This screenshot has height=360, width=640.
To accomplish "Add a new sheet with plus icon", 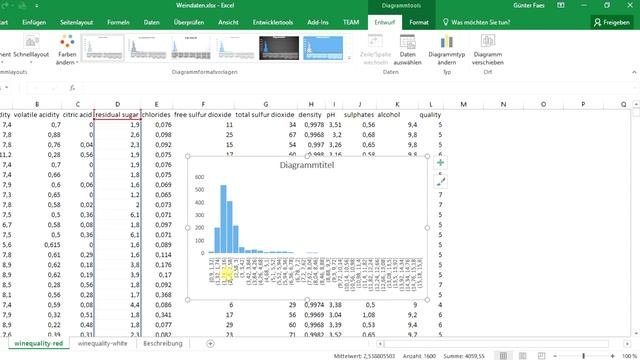I will 210,344.
